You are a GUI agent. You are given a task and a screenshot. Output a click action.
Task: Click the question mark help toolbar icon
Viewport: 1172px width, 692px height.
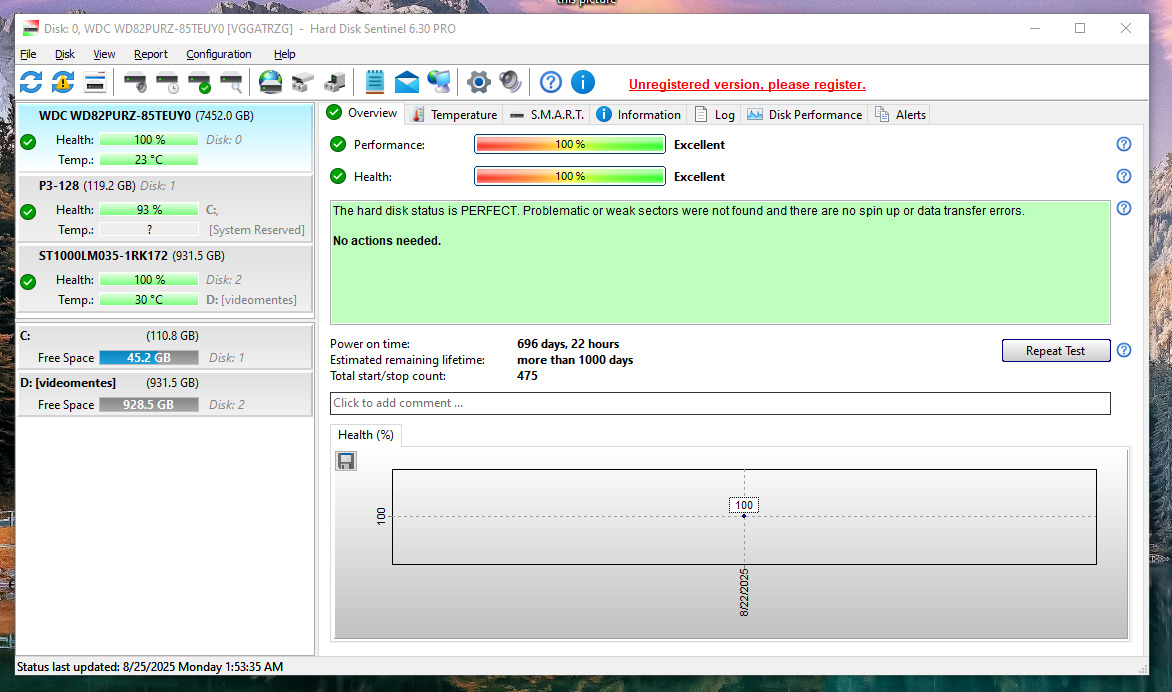[x=551, y=82]
